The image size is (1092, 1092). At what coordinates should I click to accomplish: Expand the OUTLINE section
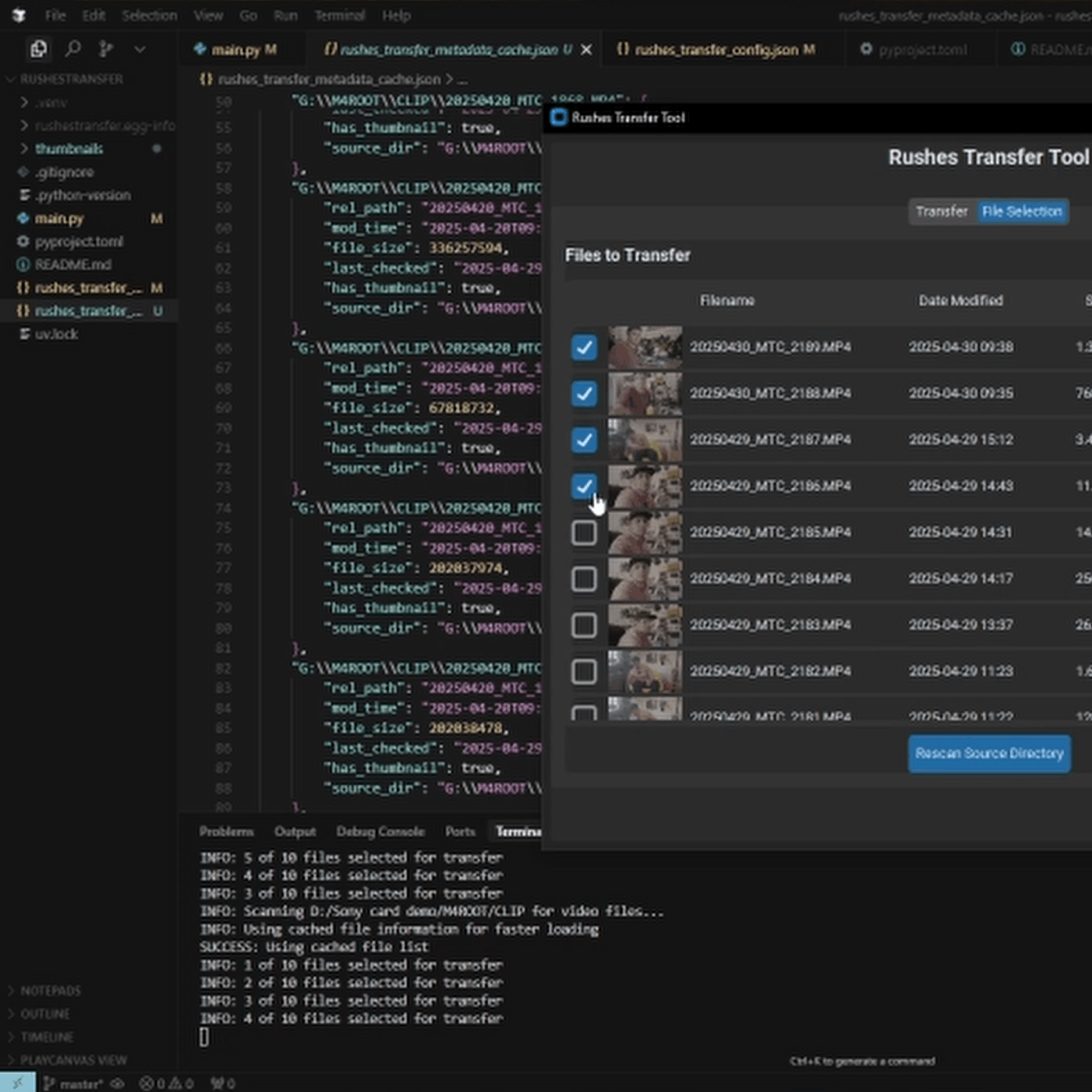(45, 1014)
